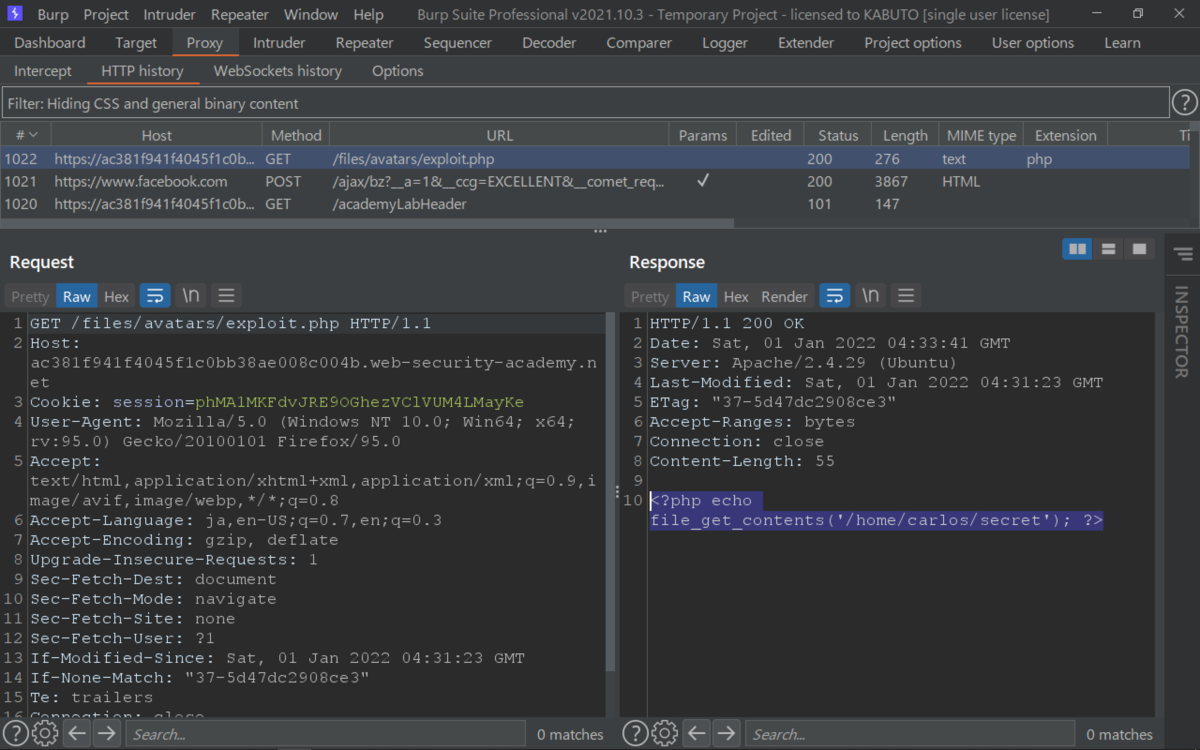Open the Request panel hamburger menu icon
This screenshot has width=1200, height=750.
click(226, 296)
